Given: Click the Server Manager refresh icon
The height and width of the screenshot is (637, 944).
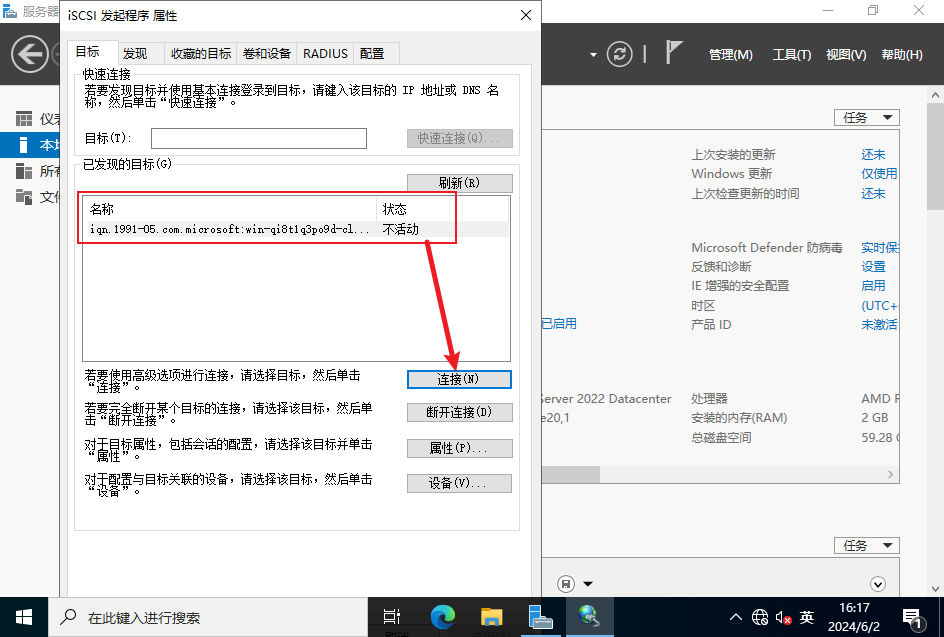Looking at the screenshot, I should (x=621, y=54).
